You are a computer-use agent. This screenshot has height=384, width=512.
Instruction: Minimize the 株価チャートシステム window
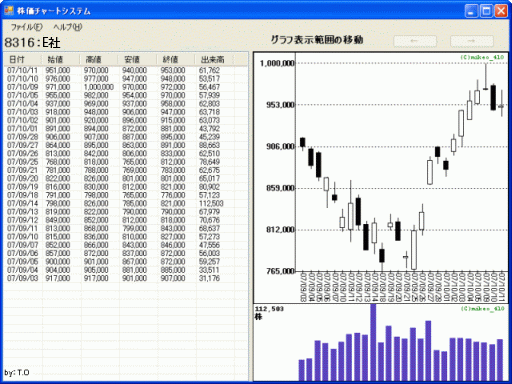471,11
